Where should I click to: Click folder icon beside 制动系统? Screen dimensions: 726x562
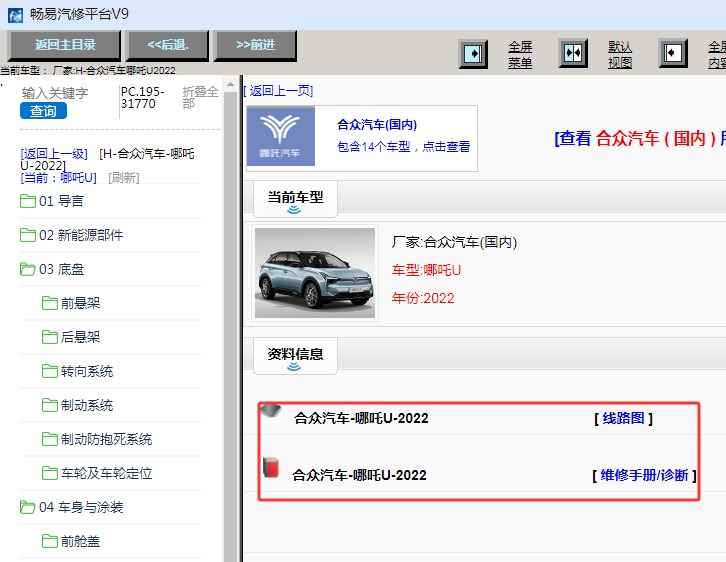[x=50, y=405]
